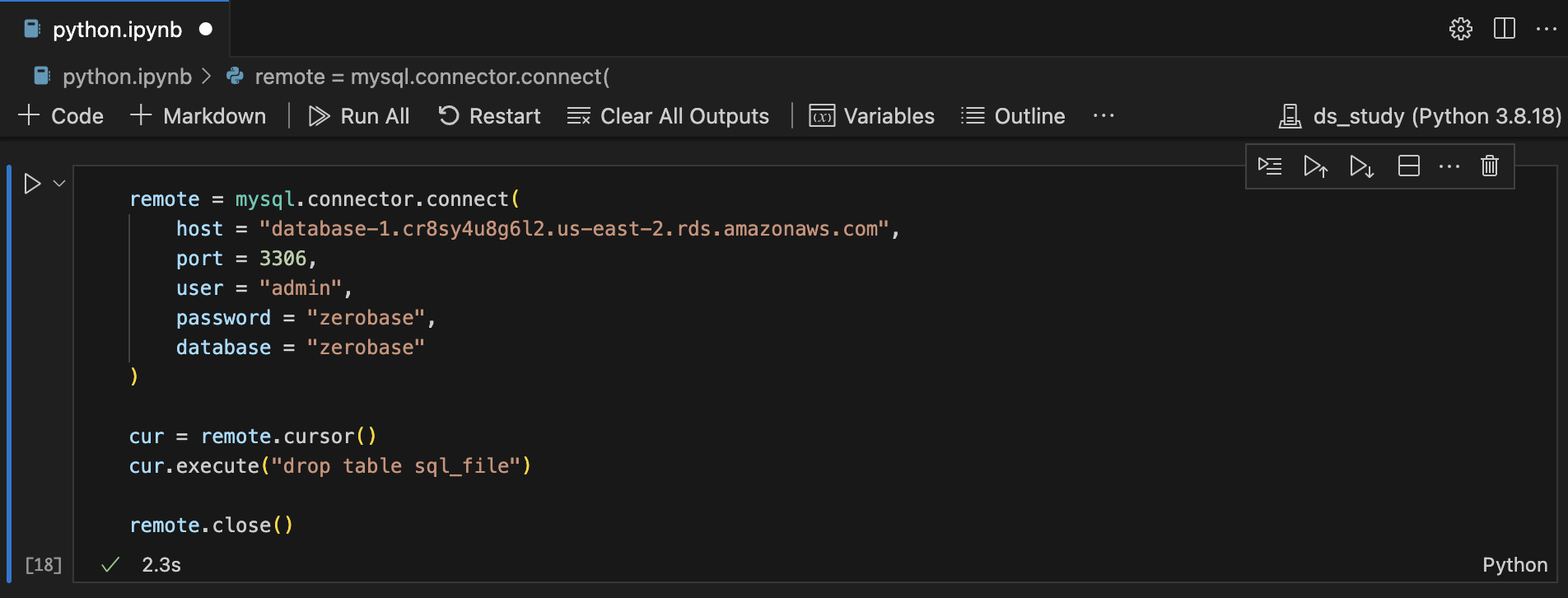Open notebook settings gear icon

[1460, 29]
